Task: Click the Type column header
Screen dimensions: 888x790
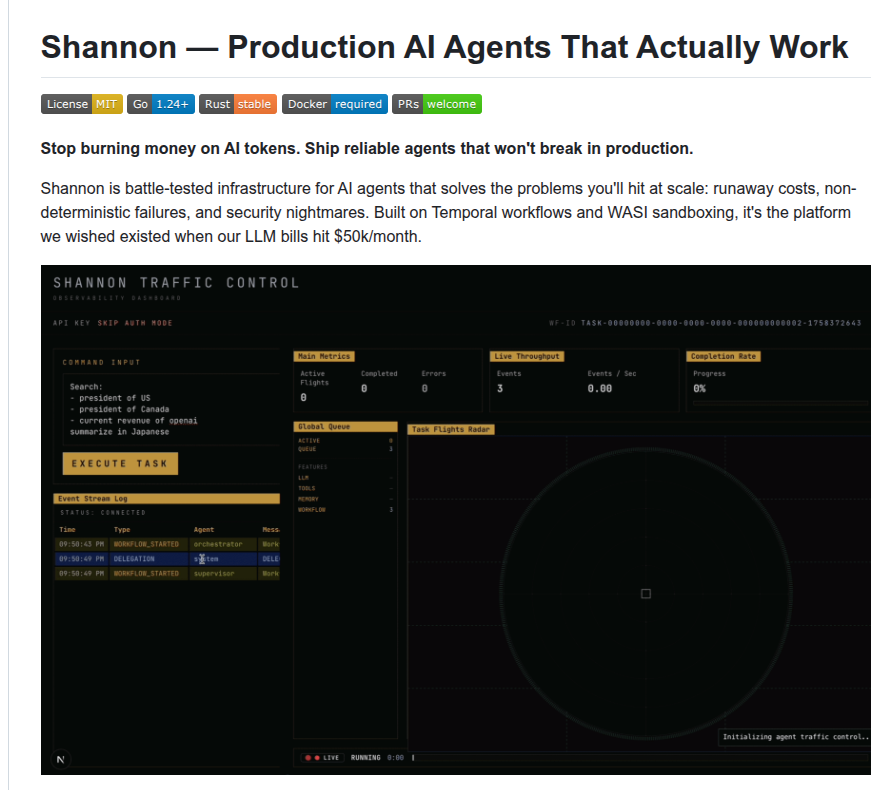Action: (x=122, y=529)
